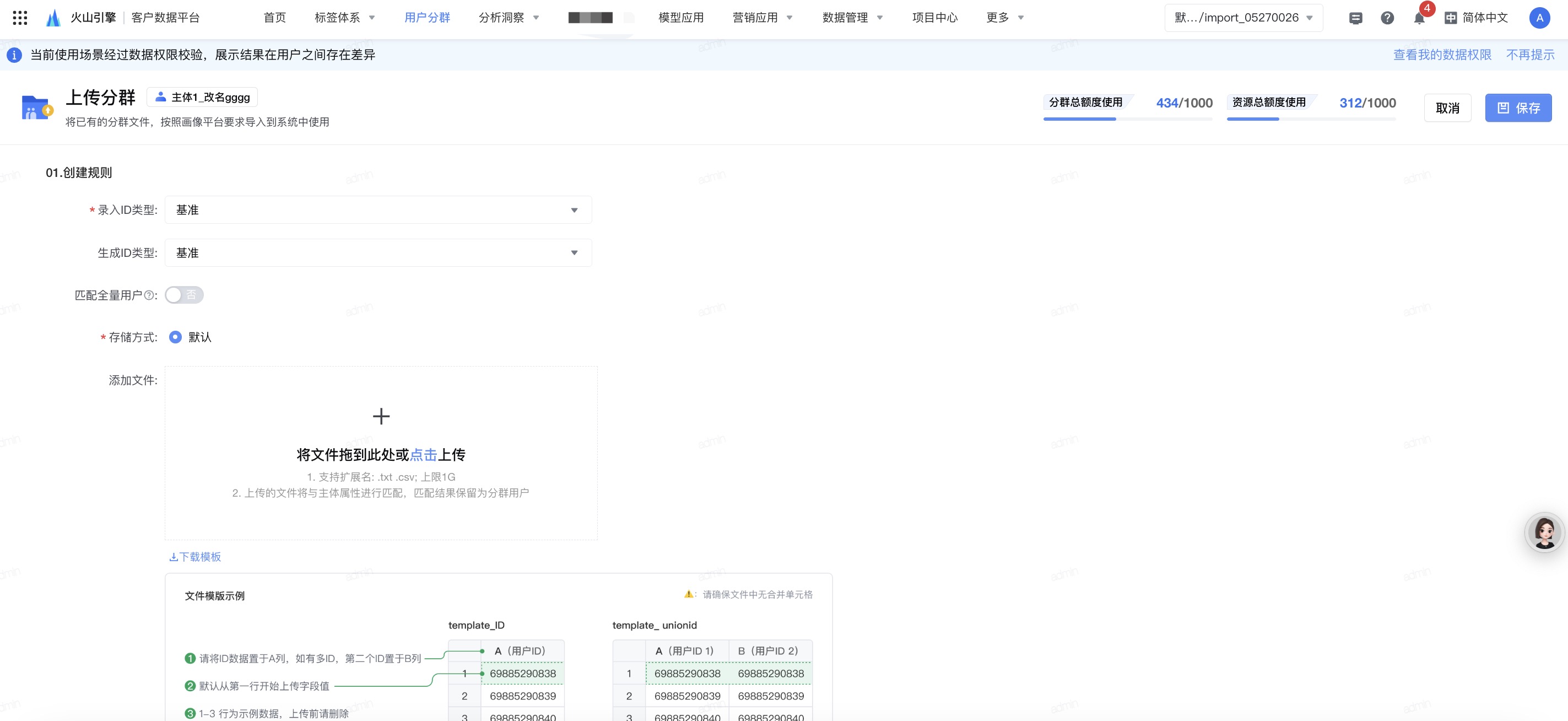Open the virtual assistant avatar
Image resolution: width=1568 pixels, height=721 pixels.
(x=1544, y=532)
